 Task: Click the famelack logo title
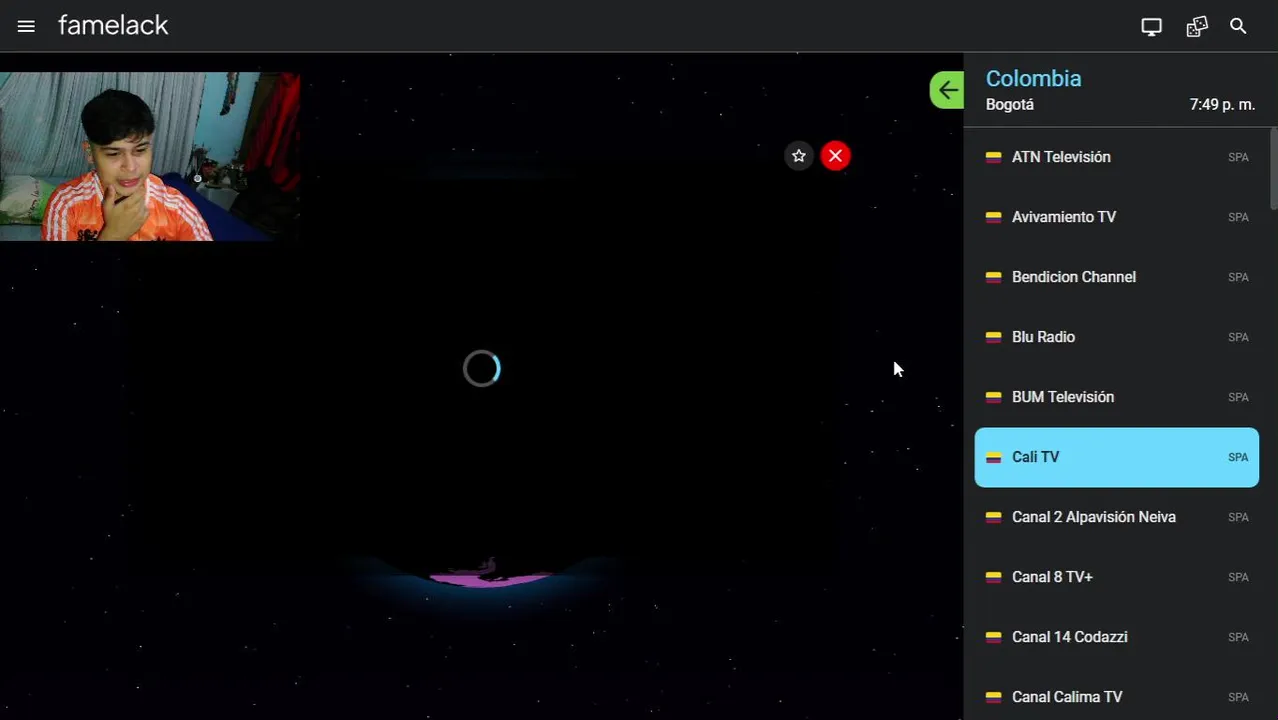(113, 26)
